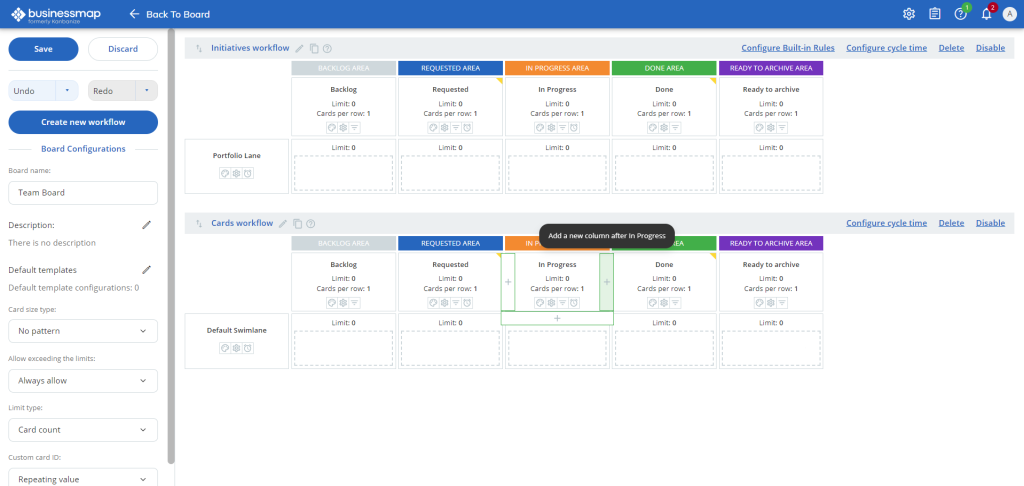The height and width of the screenshot is (486, 1024).
Task: Click alarm clock on Cards workflow Requested column
Action: (467, 303)
